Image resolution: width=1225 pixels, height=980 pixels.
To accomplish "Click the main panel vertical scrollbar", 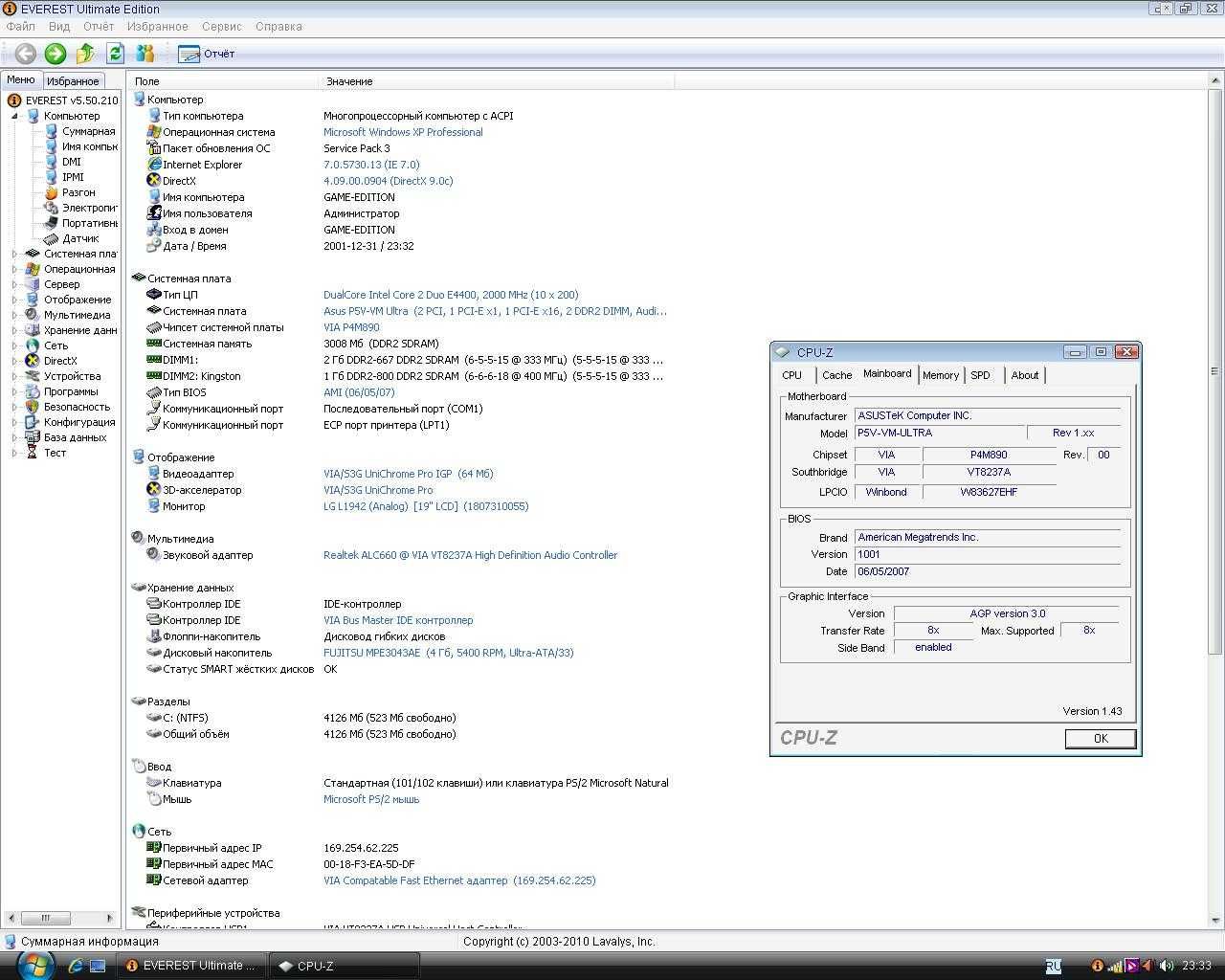I will click(1215, 371).
